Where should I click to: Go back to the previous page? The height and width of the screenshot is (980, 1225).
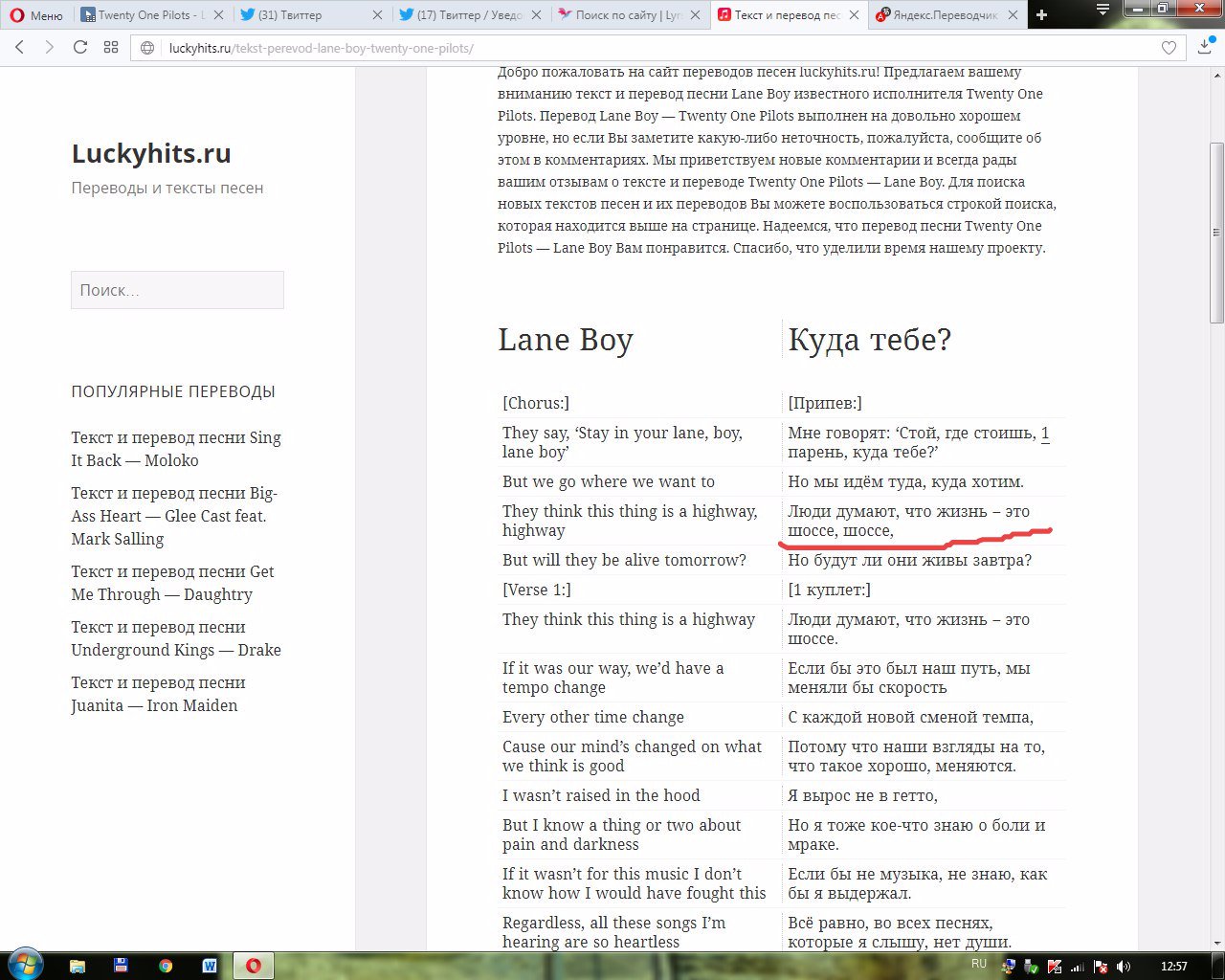pos(20,47)
